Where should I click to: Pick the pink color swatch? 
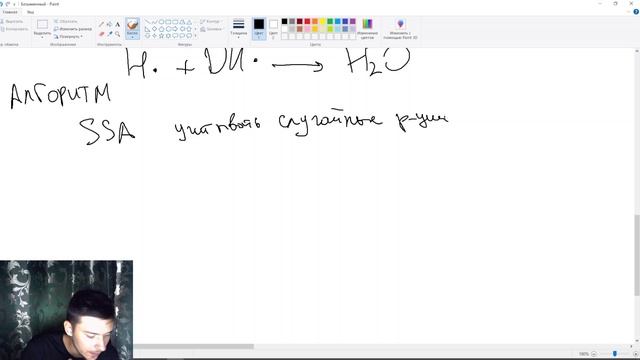point(307,29)
